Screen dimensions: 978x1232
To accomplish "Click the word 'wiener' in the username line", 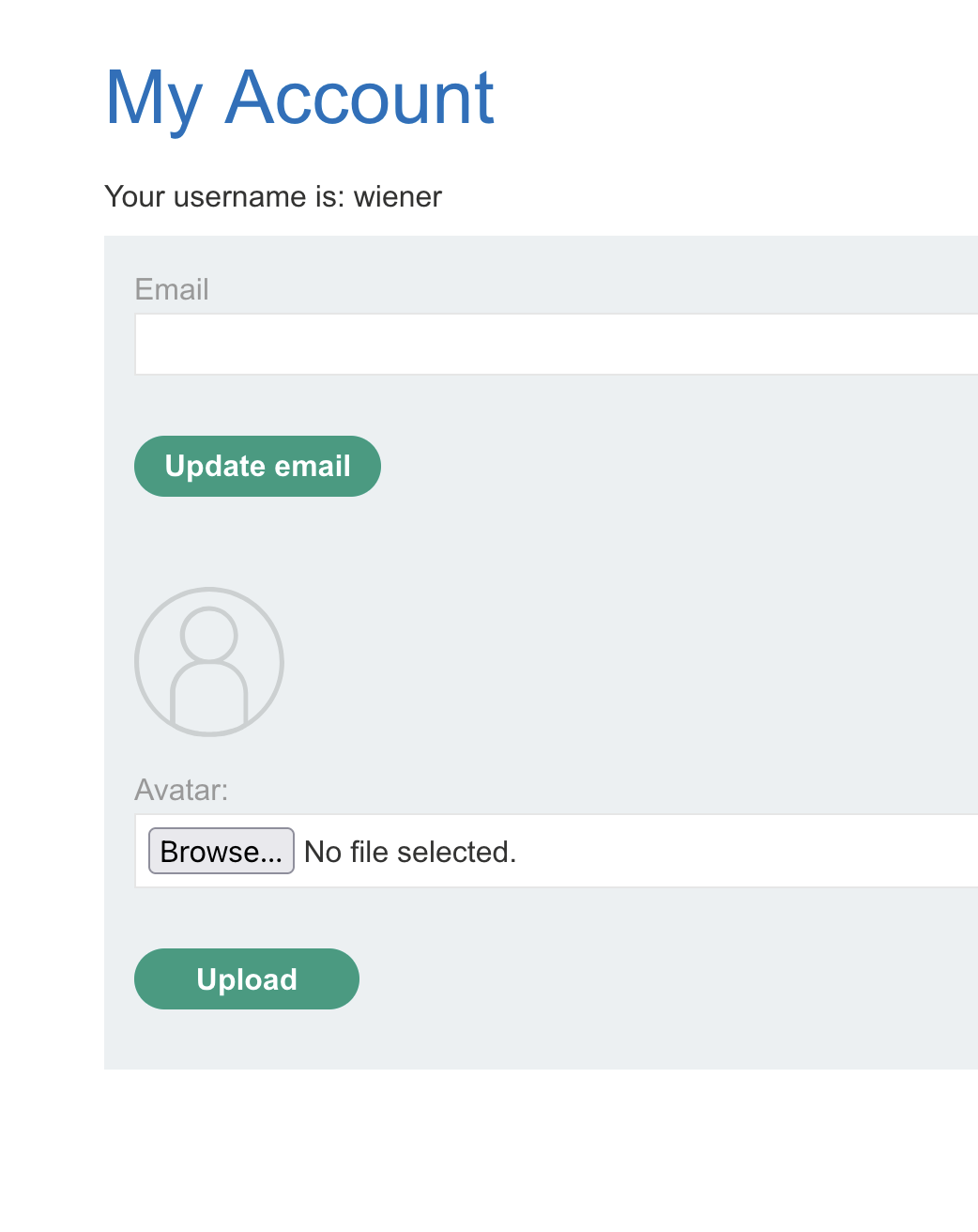I will tap(397, 196).
